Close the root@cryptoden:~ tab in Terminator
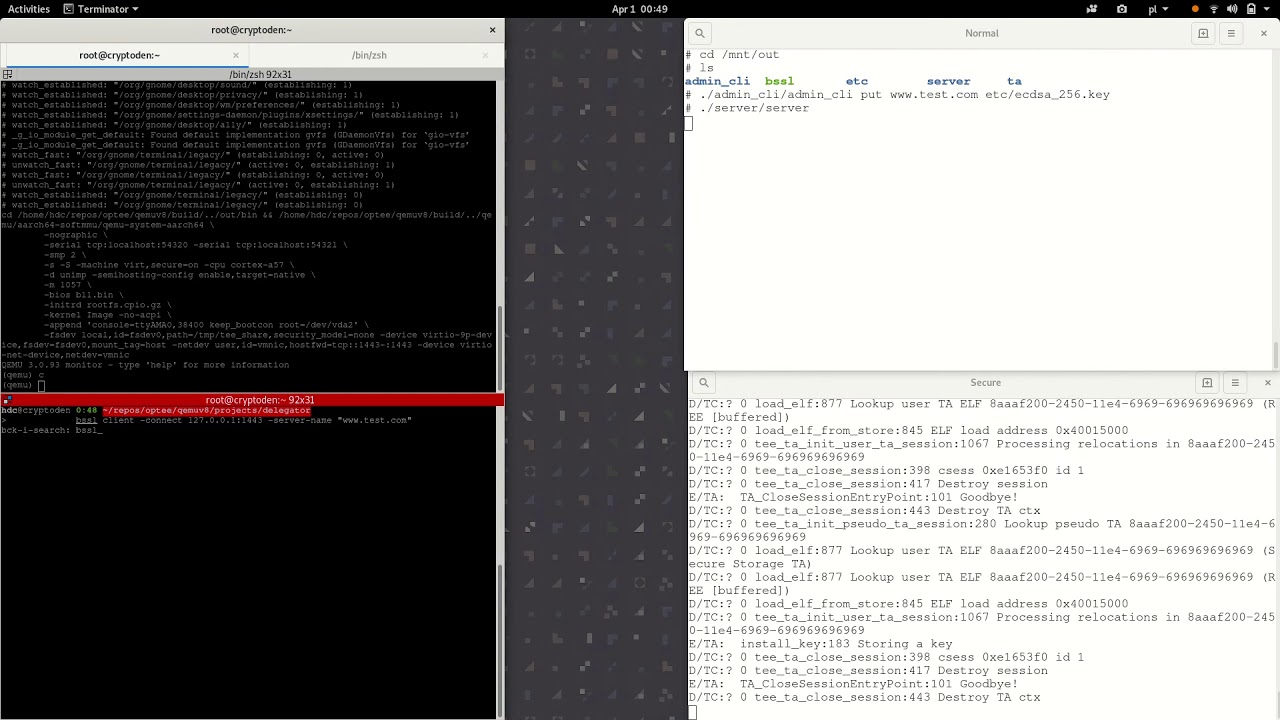 point(236,55)
